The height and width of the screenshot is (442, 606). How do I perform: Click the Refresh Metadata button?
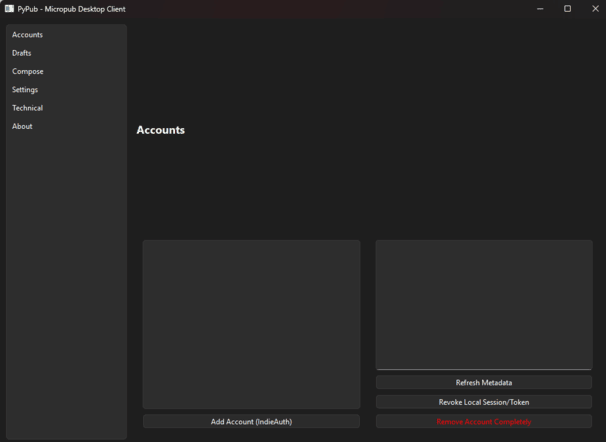(x=484, y=383)
